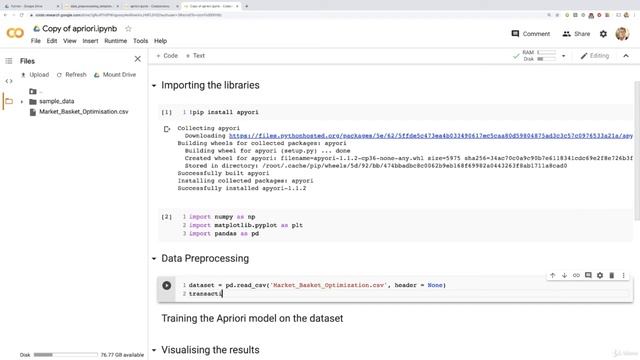Open the table of contents sidebar icon
This screenshot has height=360, width=640.
coord(9,61)
